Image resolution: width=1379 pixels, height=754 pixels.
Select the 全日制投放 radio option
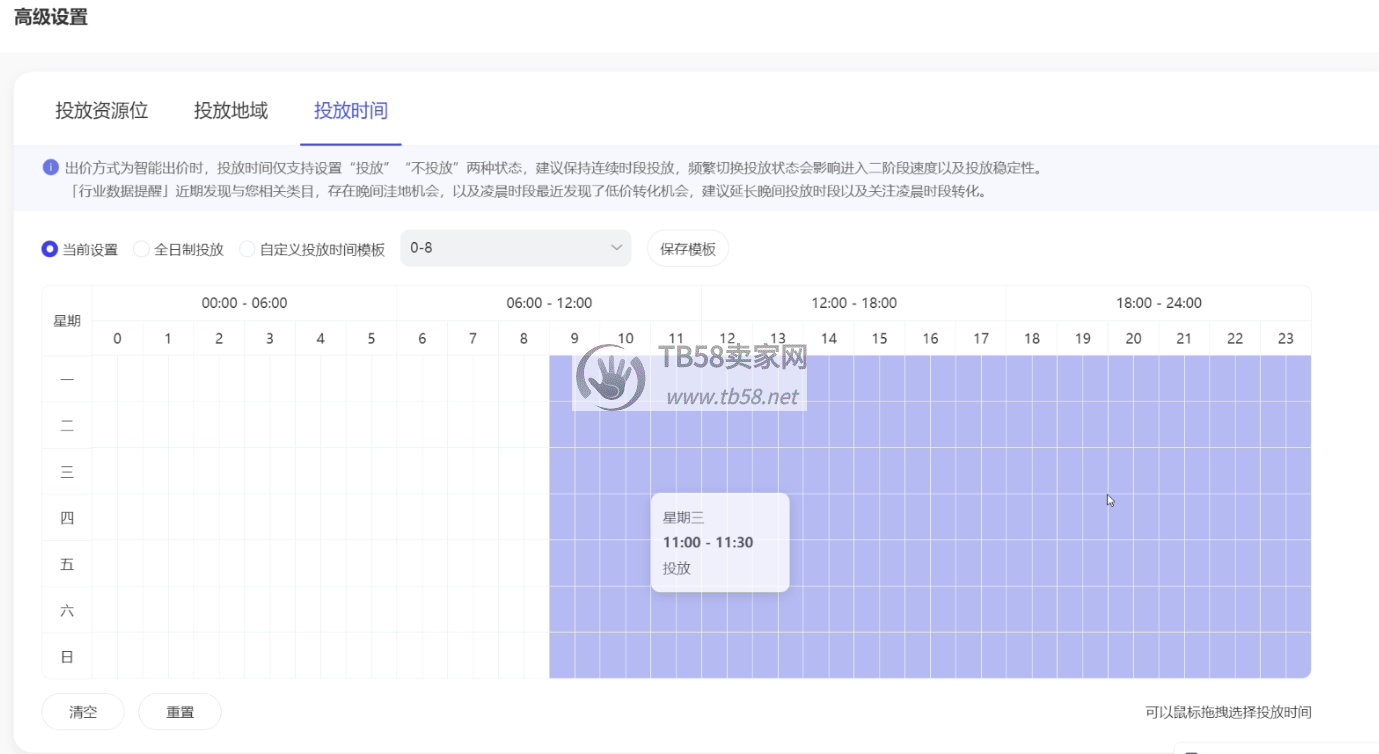(x=141, y=249)
